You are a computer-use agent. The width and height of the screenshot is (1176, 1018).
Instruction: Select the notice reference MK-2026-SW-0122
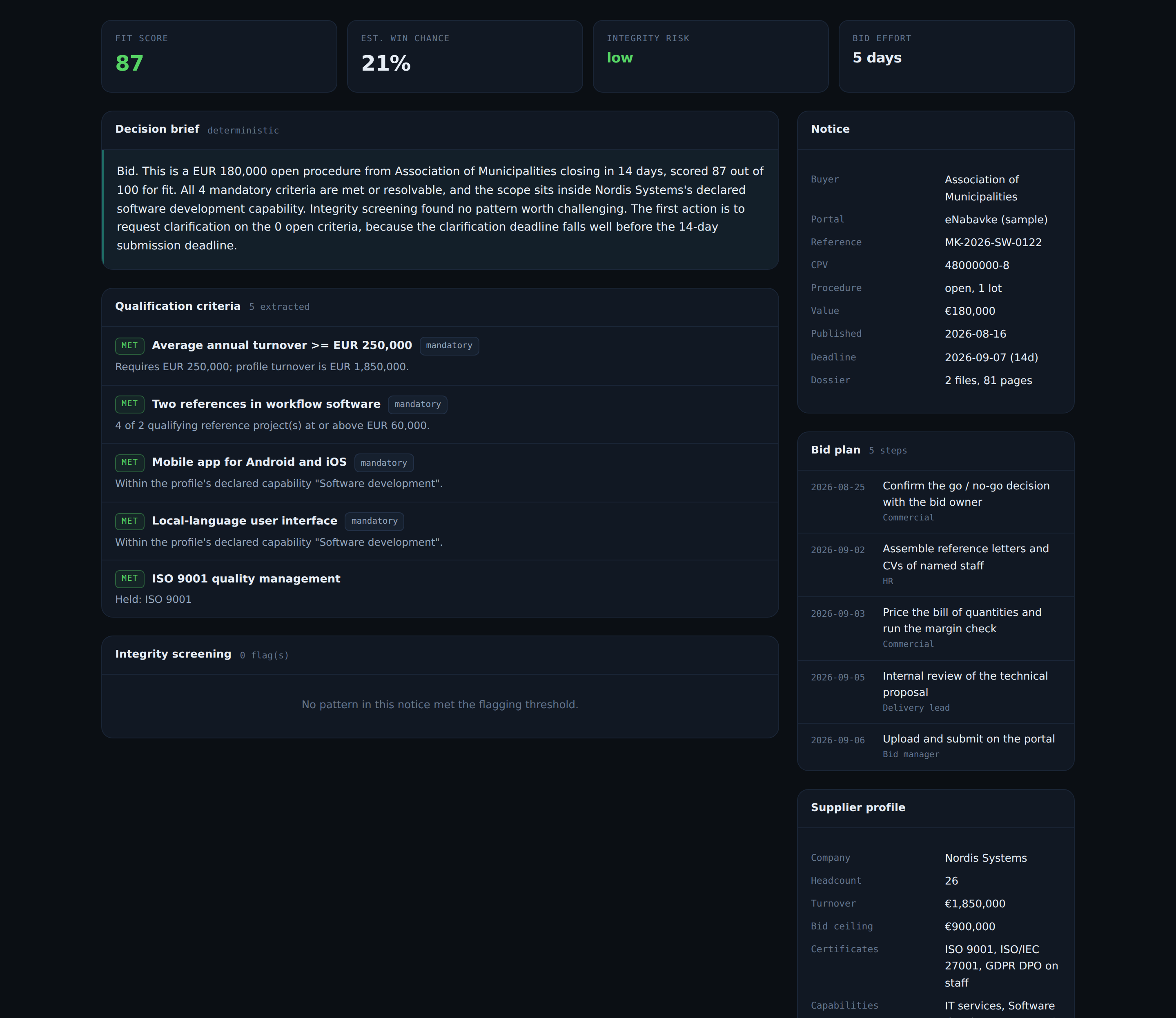[993, 242]
